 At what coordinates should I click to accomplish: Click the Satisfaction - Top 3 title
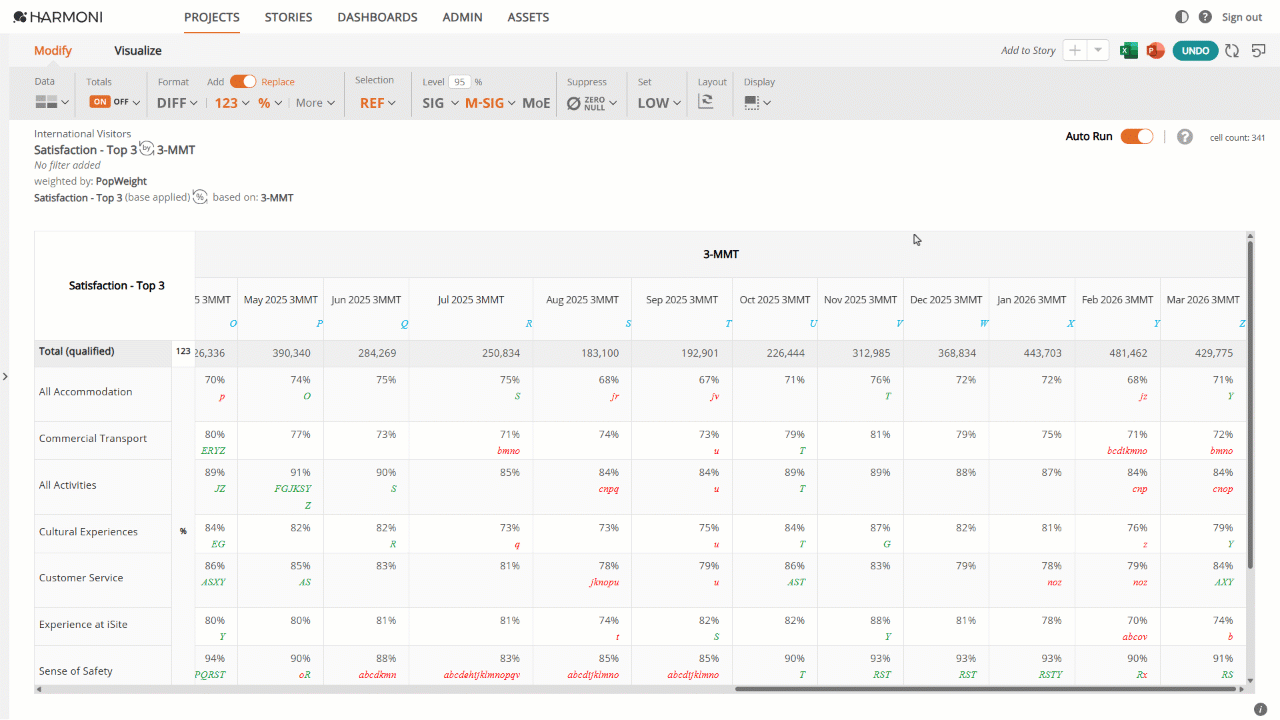(85, 149)
